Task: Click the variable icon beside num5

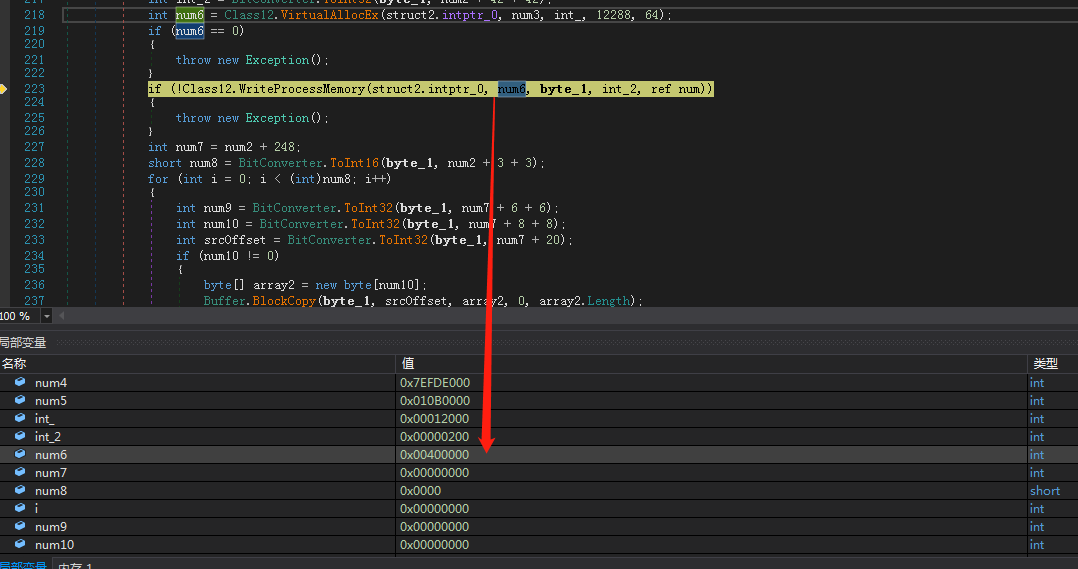Action: pos(20,400)
